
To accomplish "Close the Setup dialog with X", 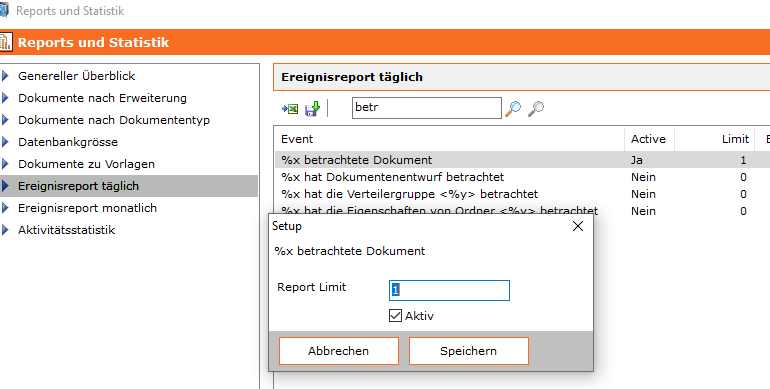I will (x=578, y=226).
